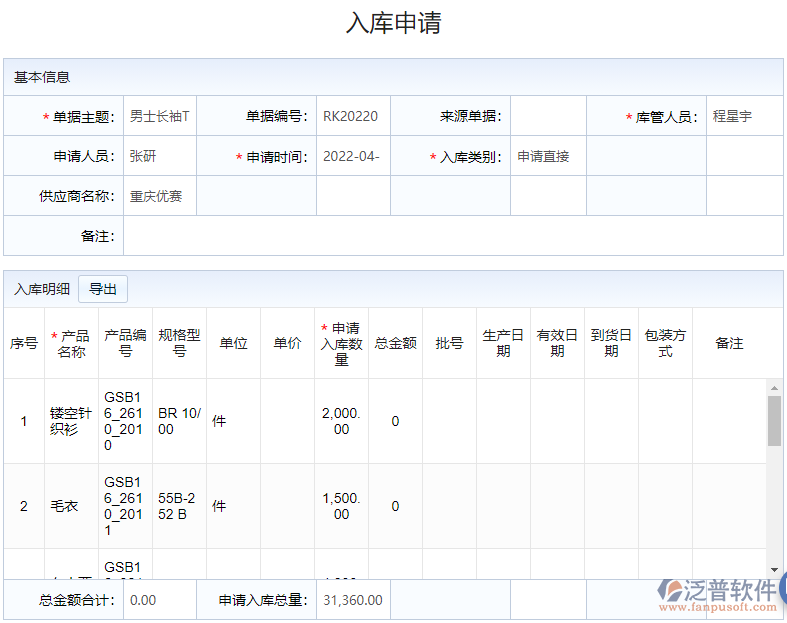Image resolution: width=787 pixels, height=623 pixels.
Task: Click the vertical scrollbar thumb in table
Action: (x=774, y=420)
